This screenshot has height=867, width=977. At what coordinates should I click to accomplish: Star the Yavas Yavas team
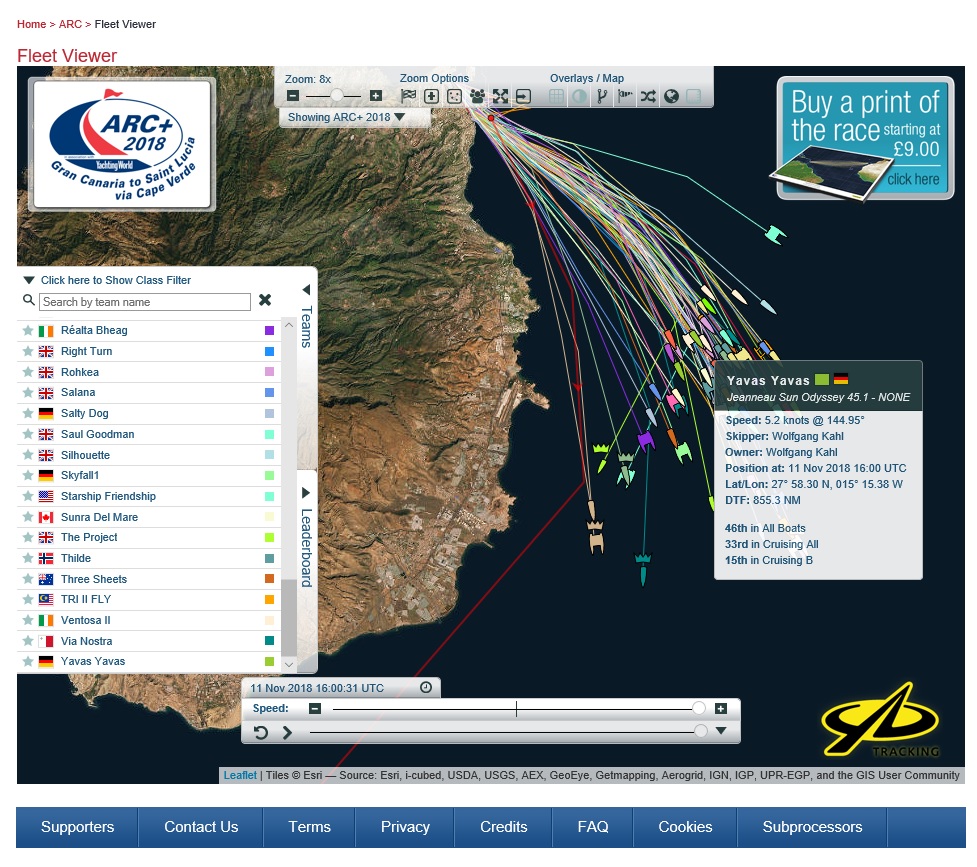pos(27,661)
